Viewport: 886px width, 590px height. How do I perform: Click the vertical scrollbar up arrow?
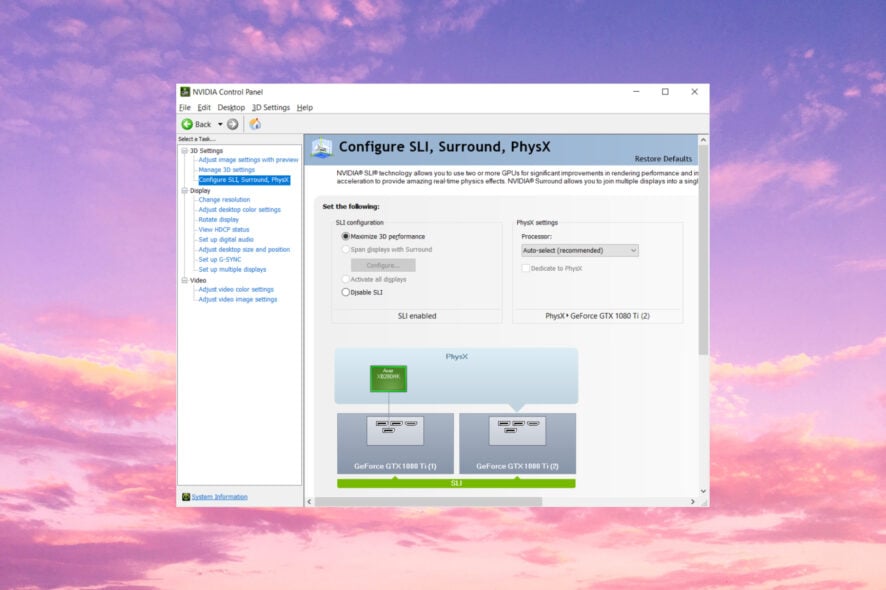[703, 140]
